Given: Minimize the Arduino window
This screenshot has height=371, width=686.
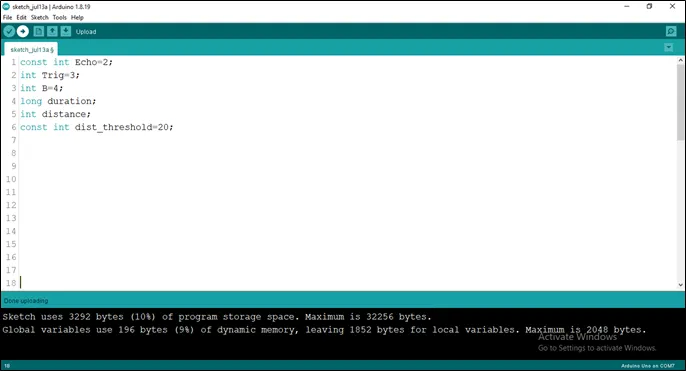Looking at the screenshot, I should [x=626, y=7].
